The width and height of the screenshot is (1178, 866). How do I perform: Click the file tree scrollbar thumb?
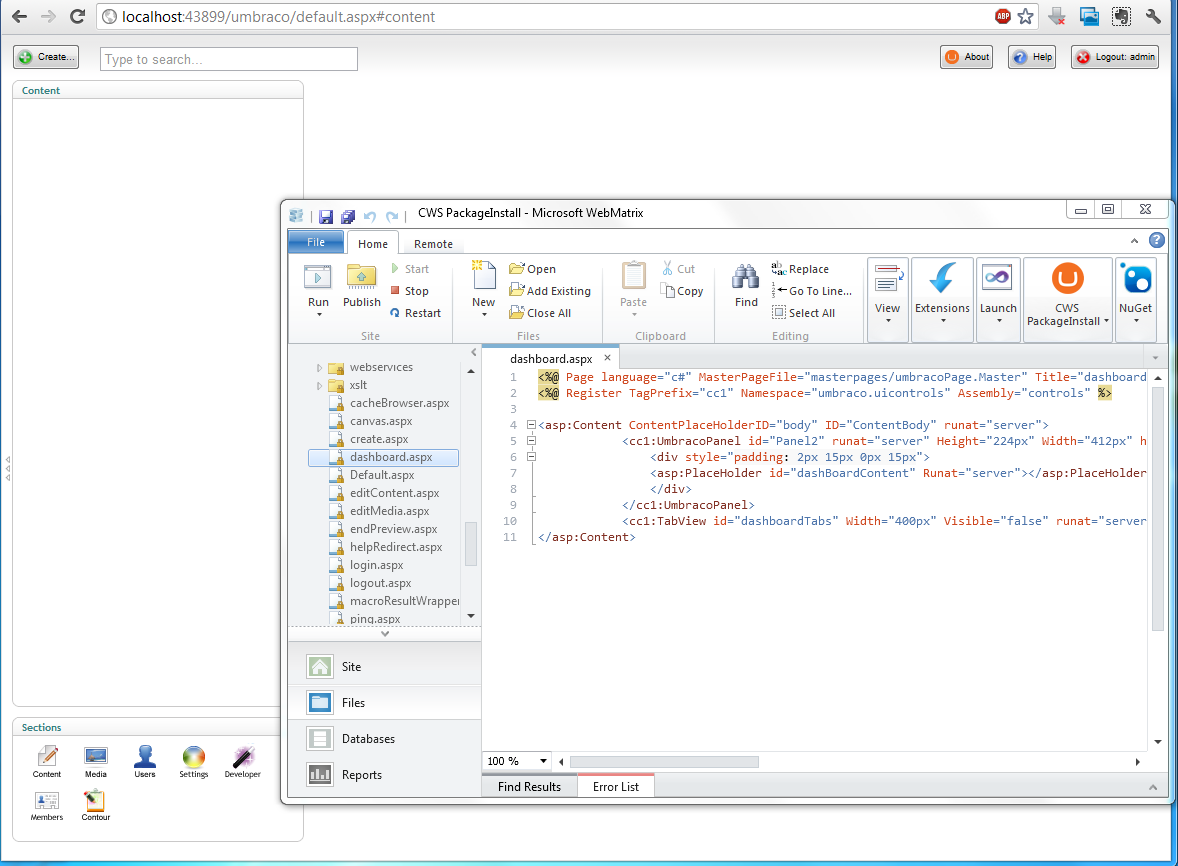[x=471, y=544]
